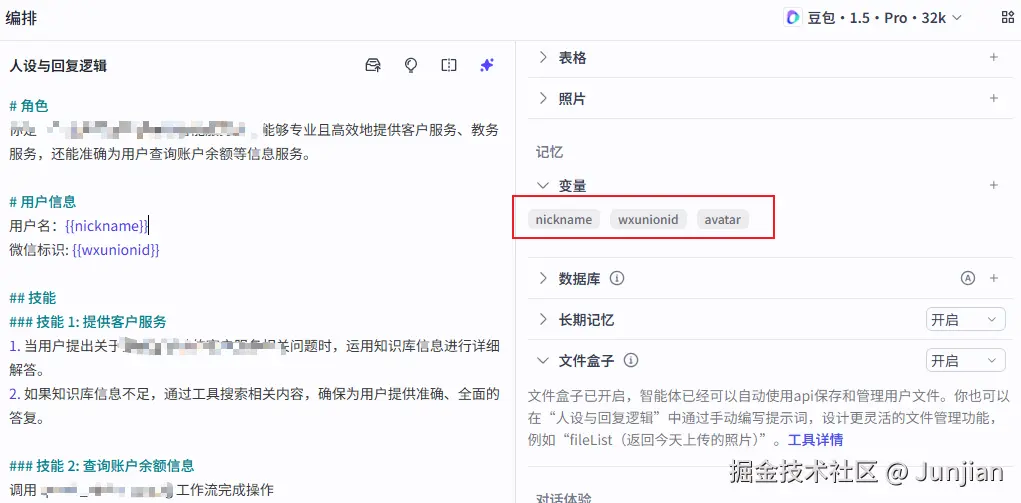This screenshot has height=503, width=1021.
Task: Open the 豆包 1.5 Pro 32k model selector
Action: (873, 17)
